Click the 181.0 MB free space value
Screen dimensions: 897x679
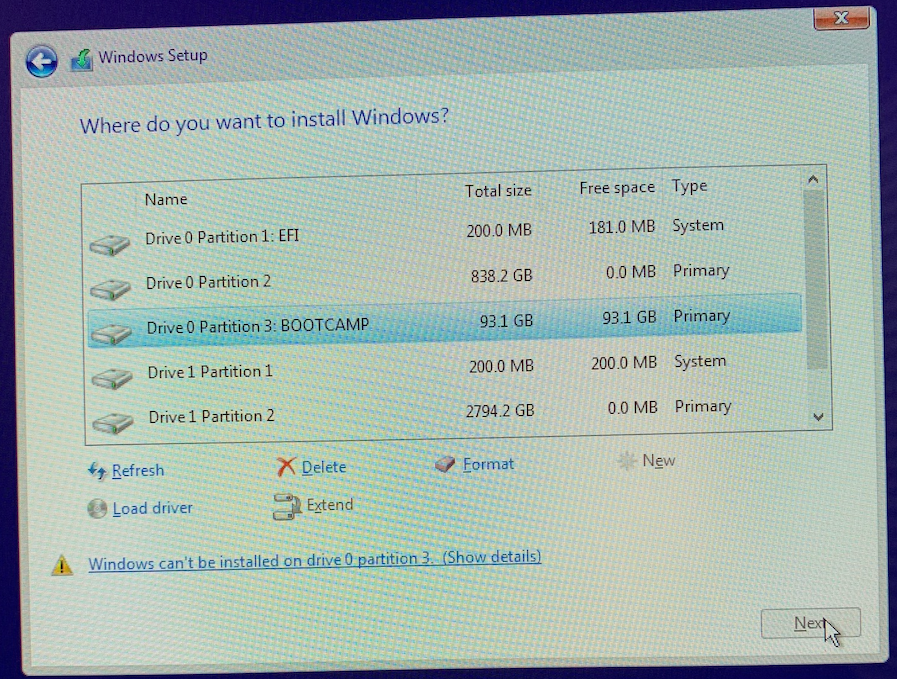click(622, 227)
